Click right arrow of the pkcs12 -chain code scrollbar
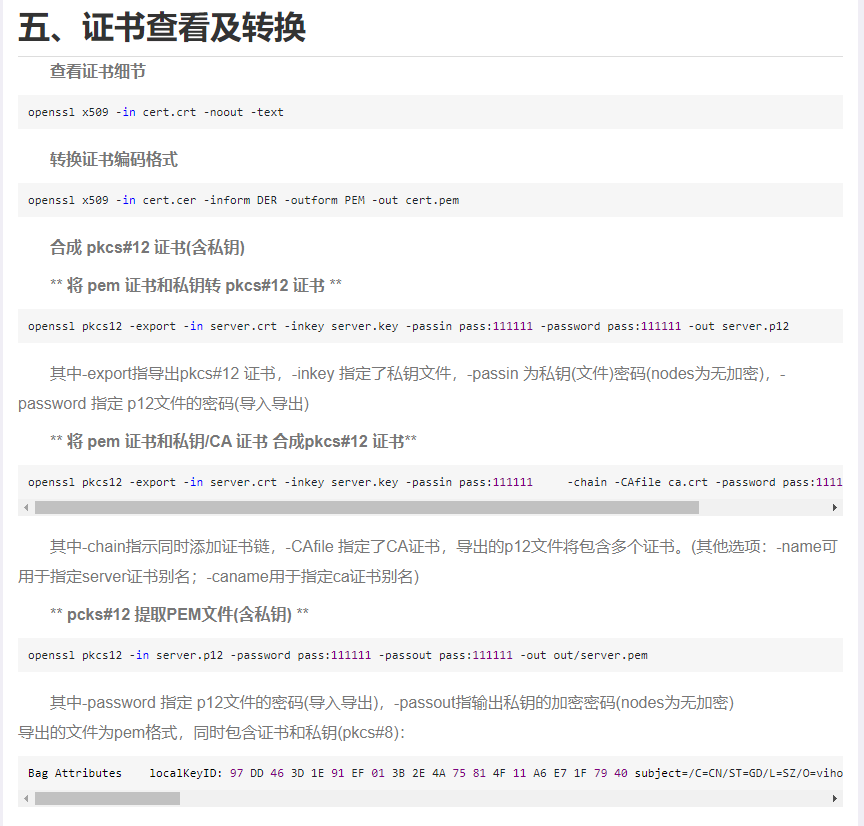The image size is (864, 826). click(x=835, y=508)
